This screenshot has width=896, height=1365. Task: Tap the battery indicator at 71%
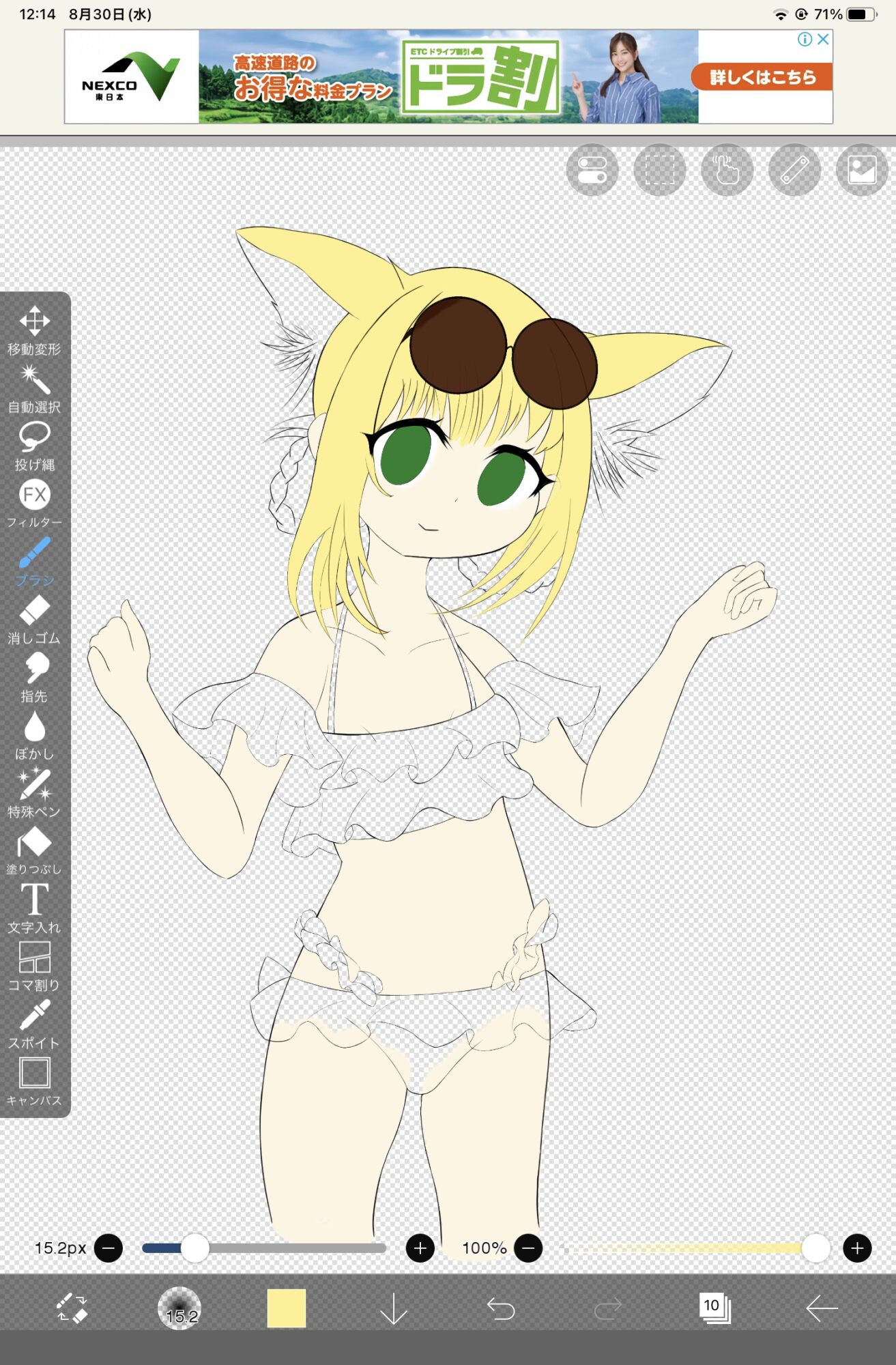(x=861, y=14)
